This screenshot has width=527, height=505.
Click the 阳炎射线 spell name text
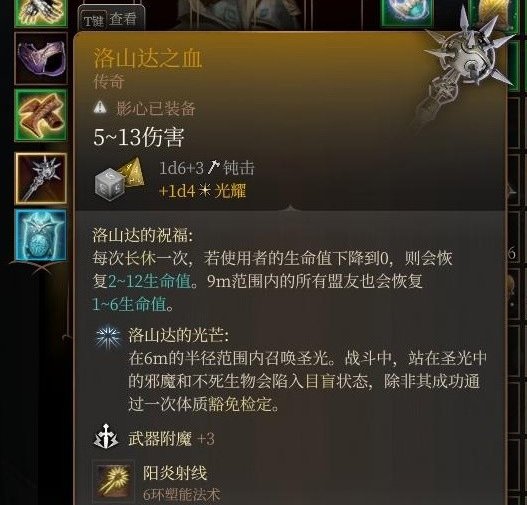click(x=175, y=473)
